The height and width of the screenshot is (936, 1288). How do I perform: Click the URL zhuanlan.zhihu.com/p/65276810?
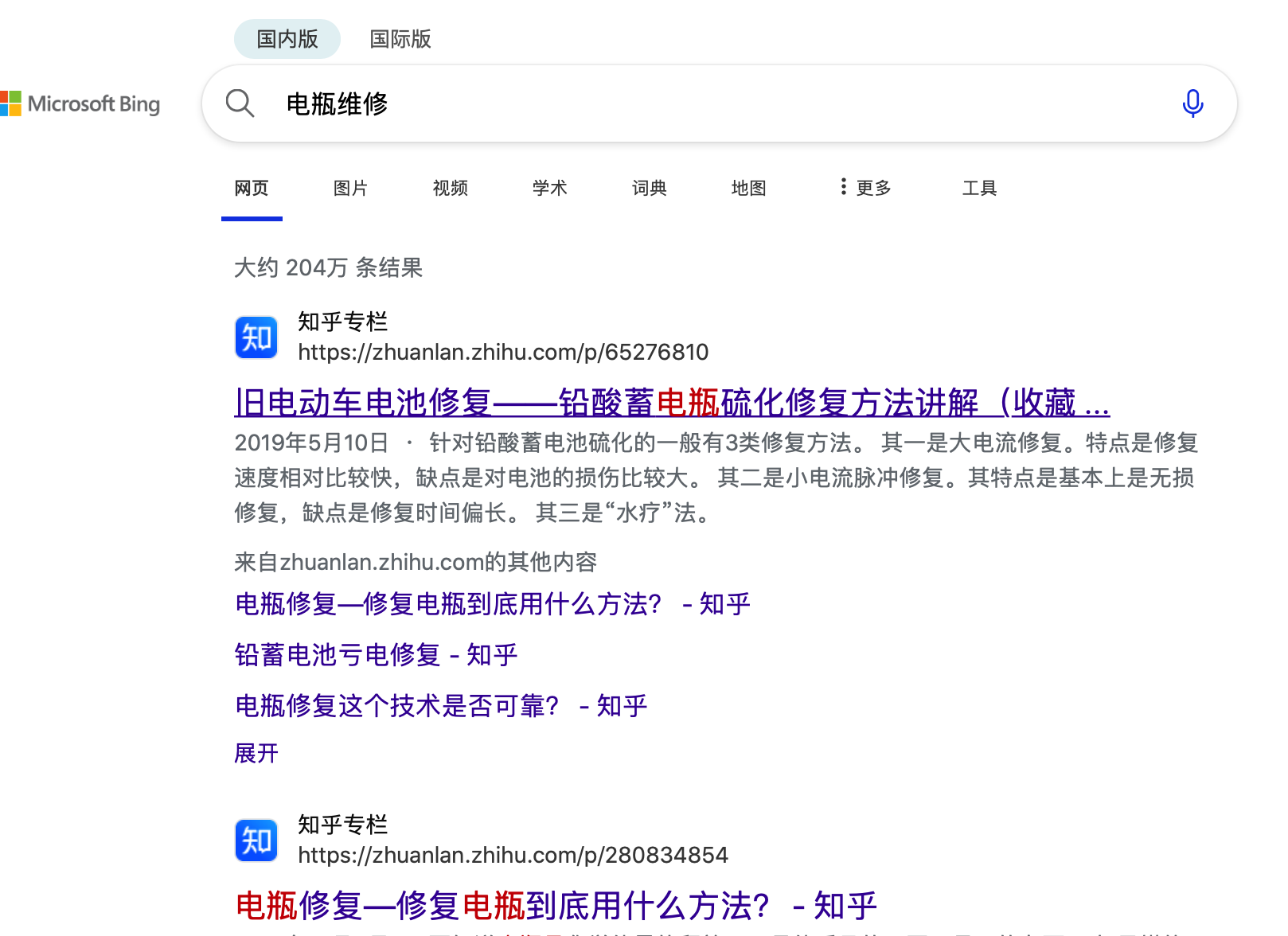503,352
